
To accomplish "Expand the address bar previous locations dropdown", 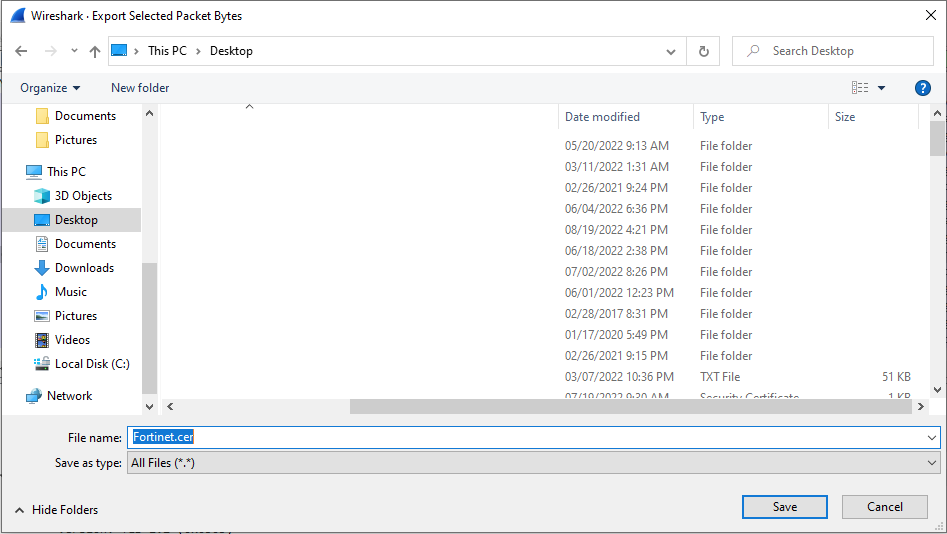I will pos(671,51).
